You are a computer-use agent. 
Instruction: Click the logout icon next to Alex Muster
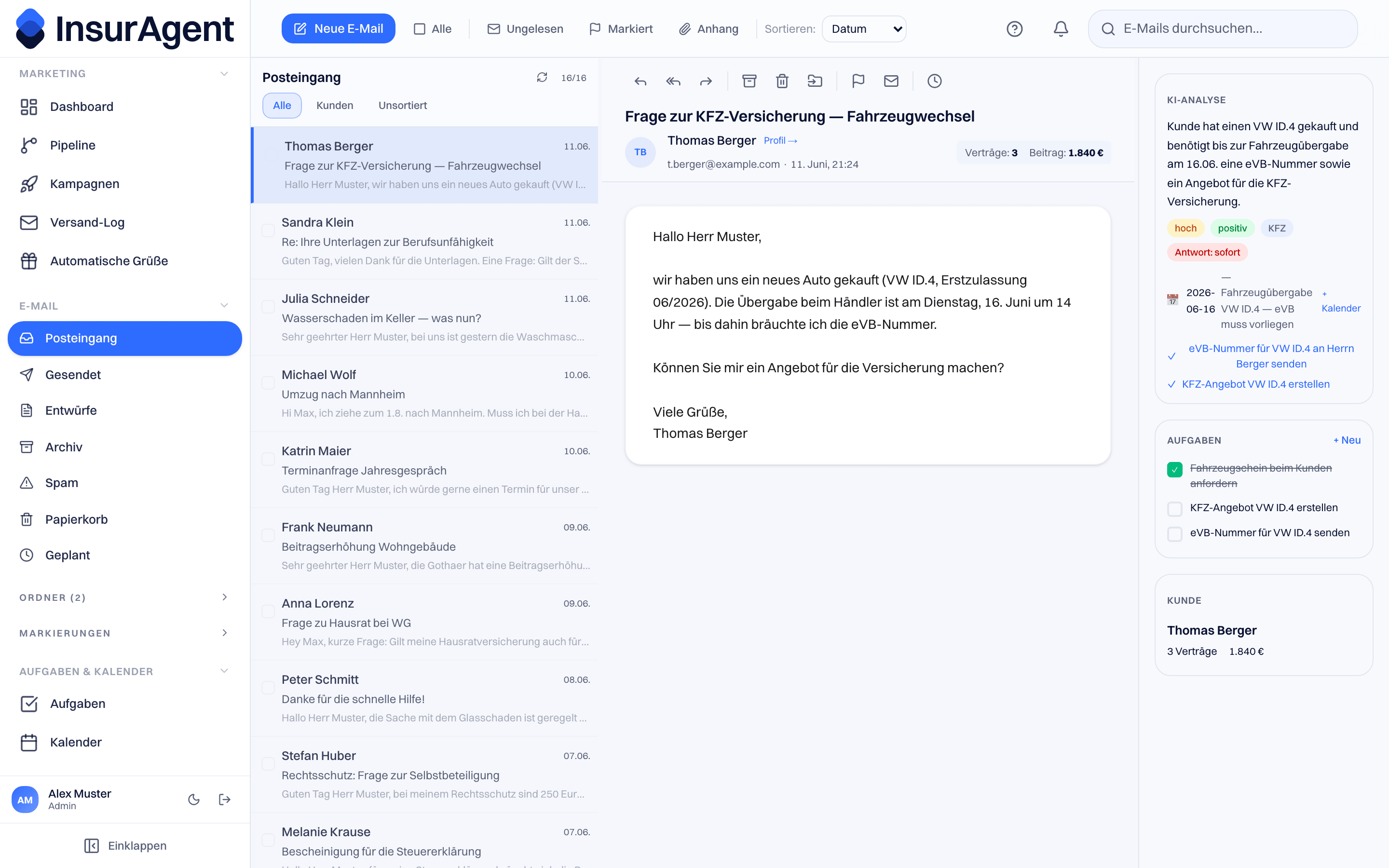click(224, 799)
